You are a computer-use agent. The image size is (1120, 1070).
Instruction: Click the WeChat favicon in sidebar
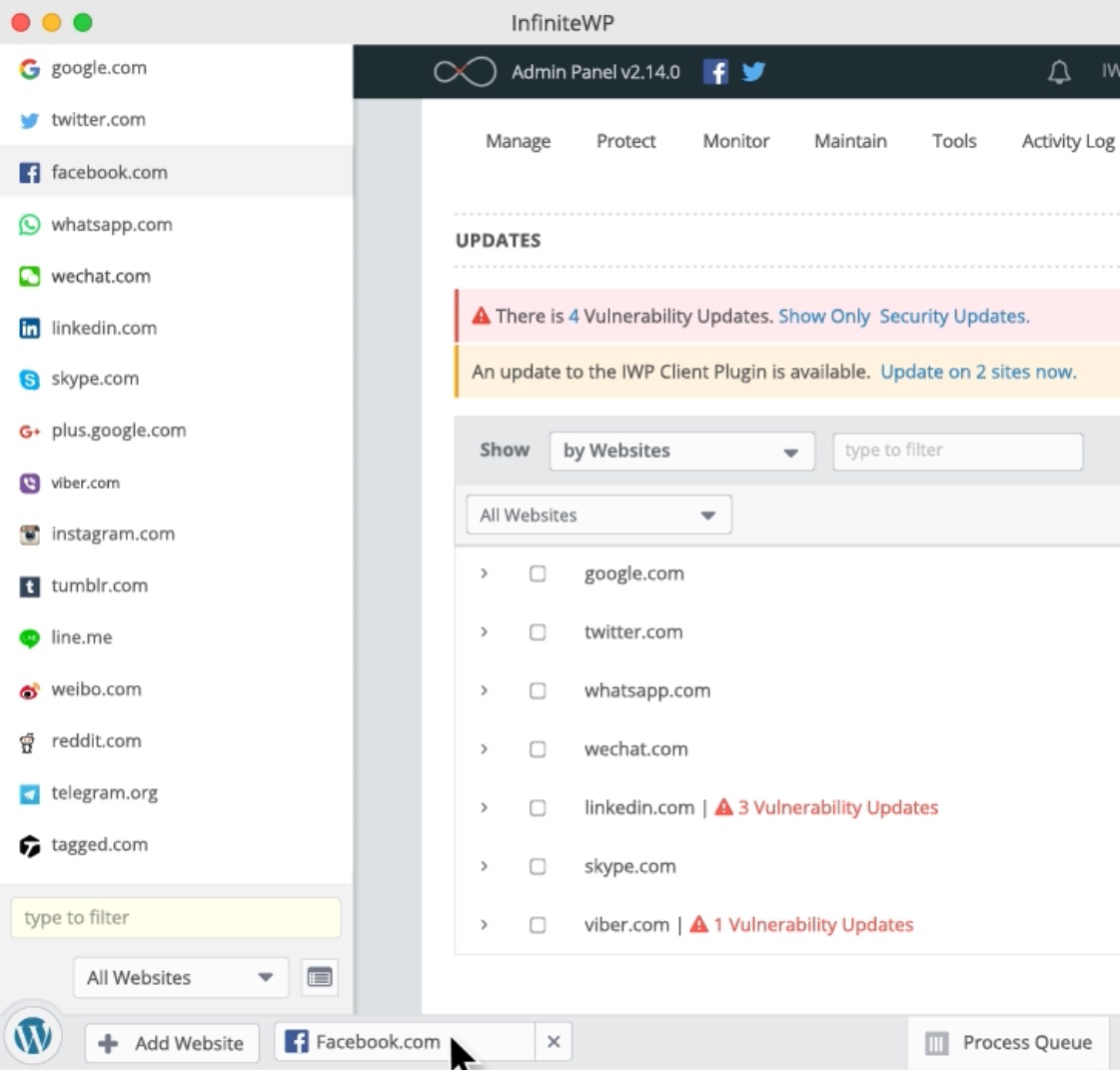click(29, 277)
